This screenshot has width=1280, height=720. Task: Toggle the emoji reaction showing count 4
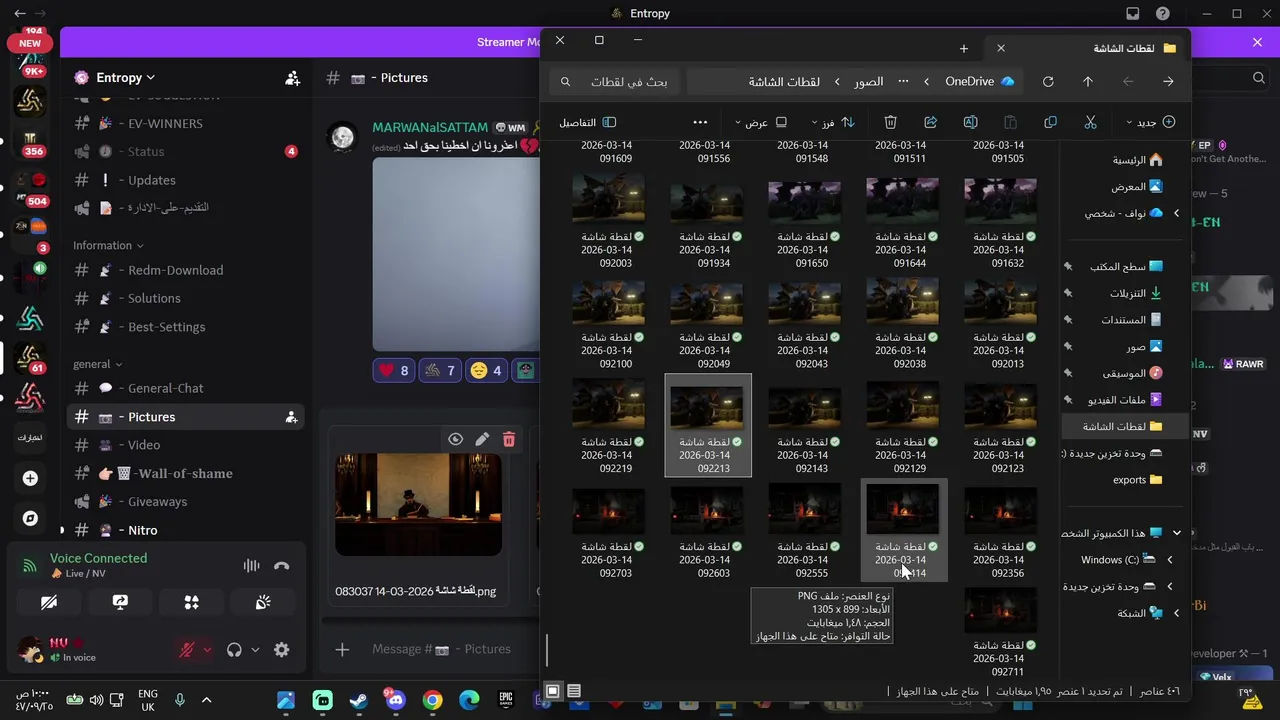(486, 370)
